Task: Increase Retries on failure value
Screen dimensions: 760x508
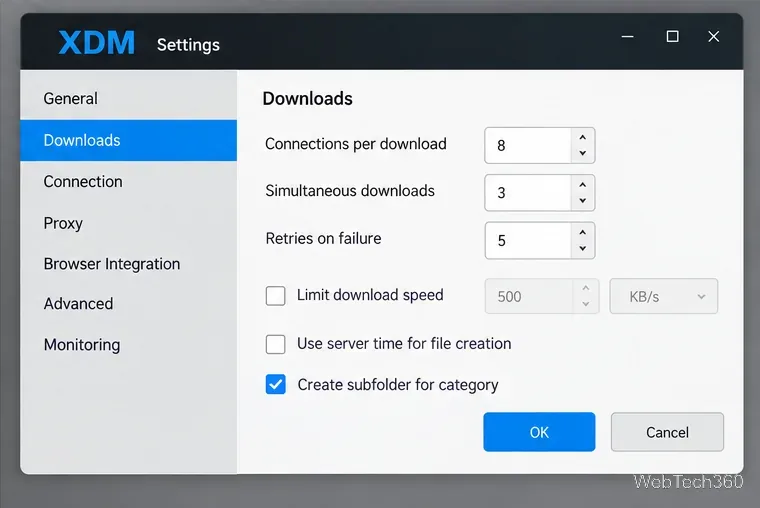Action: click(x=583, y=233)
